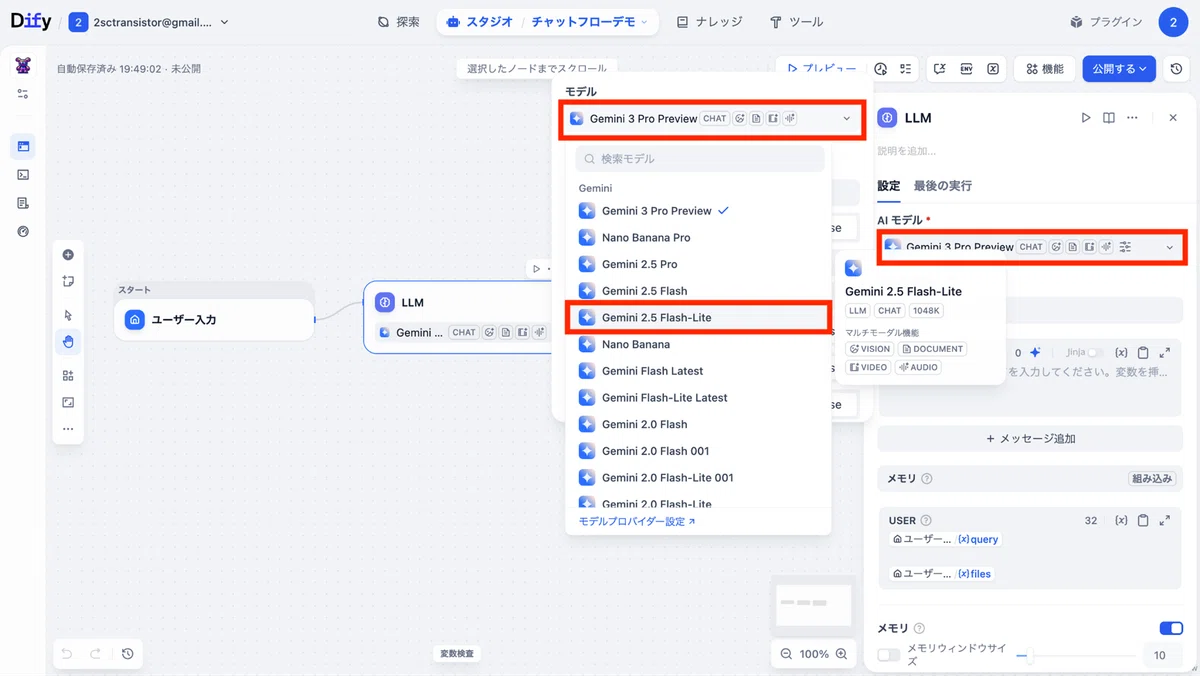This screenshot has height=676, width=1200.
Task: Open the checklist icon in top toolbar
Action: tap(905, 69)
